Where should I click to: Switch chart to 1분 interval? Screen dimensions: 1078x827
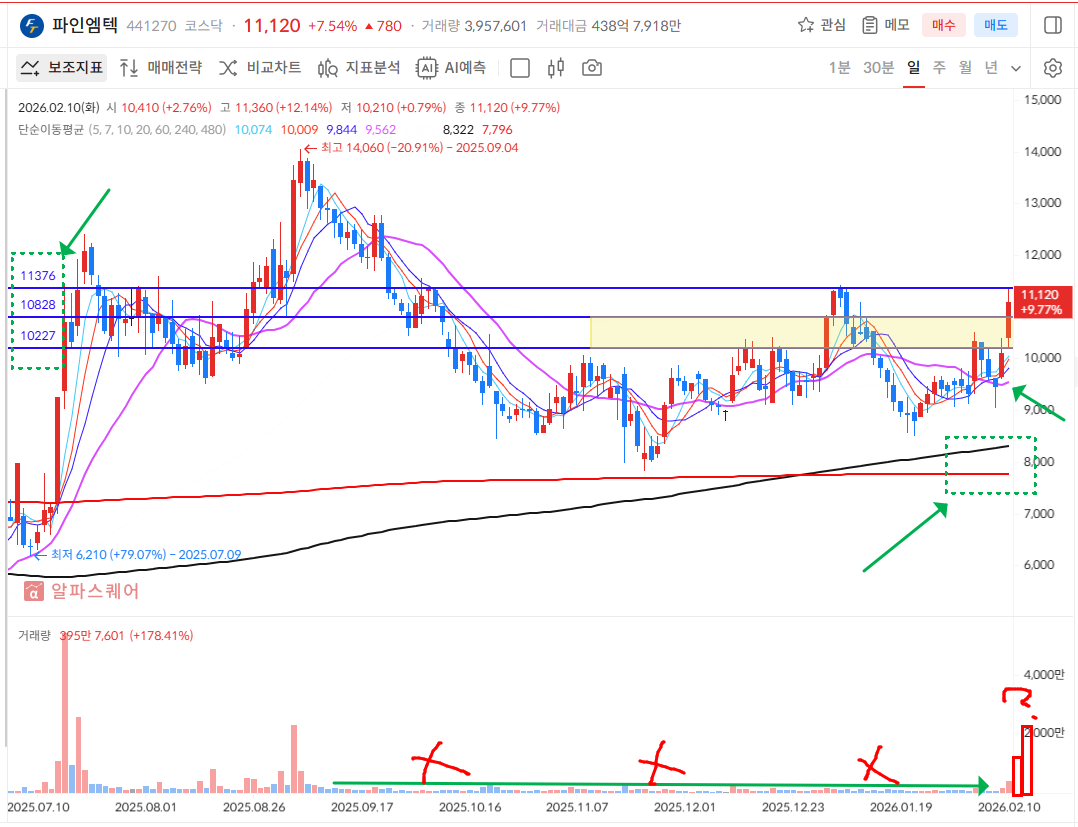click(x=839, y=68)
